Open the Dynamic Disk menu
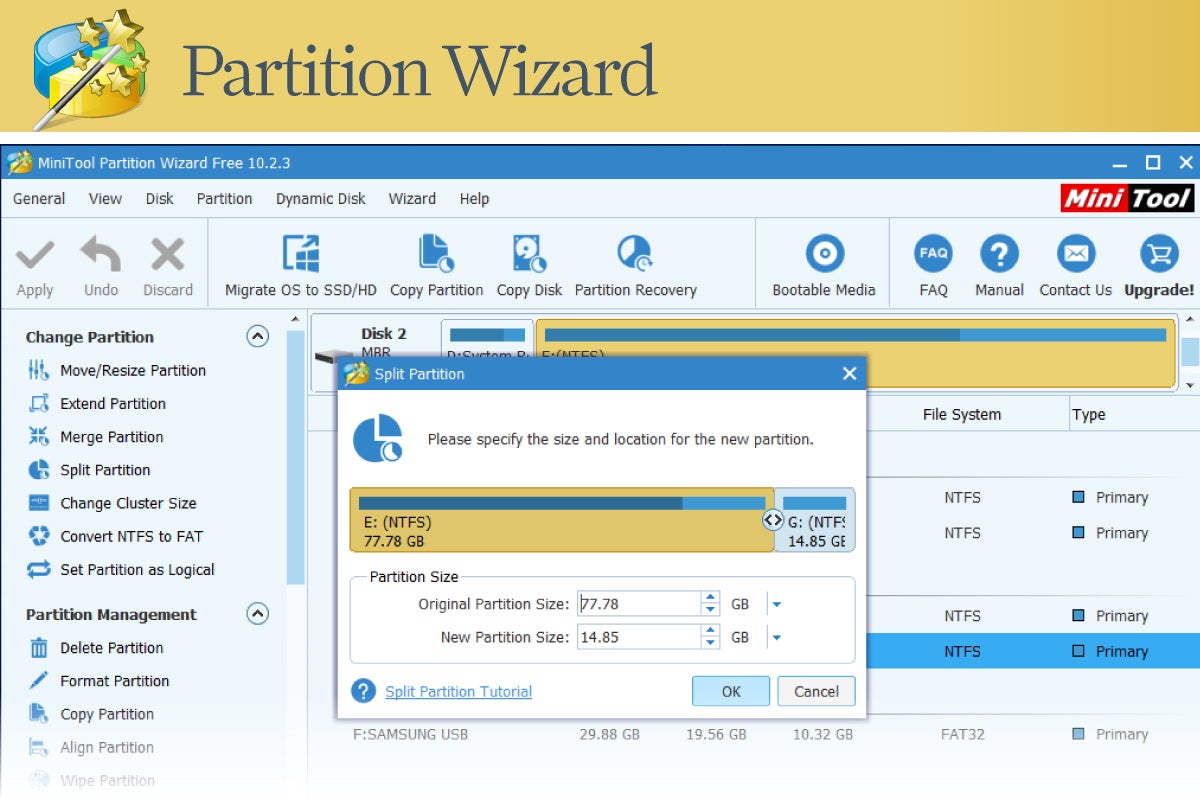Image resolution: width=1200 pixels, height=800 pixels. [x=321, y=198]
